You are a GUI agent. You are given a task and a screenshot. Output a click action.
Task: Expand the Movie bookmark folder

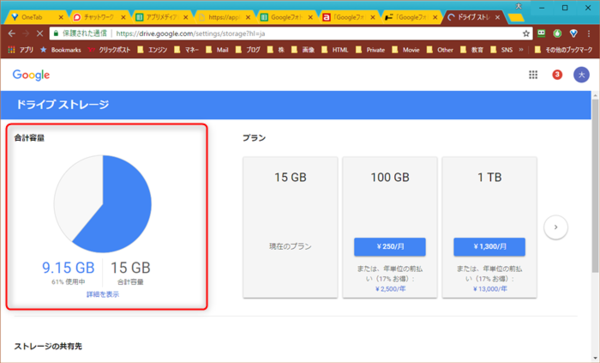point(406,50)
